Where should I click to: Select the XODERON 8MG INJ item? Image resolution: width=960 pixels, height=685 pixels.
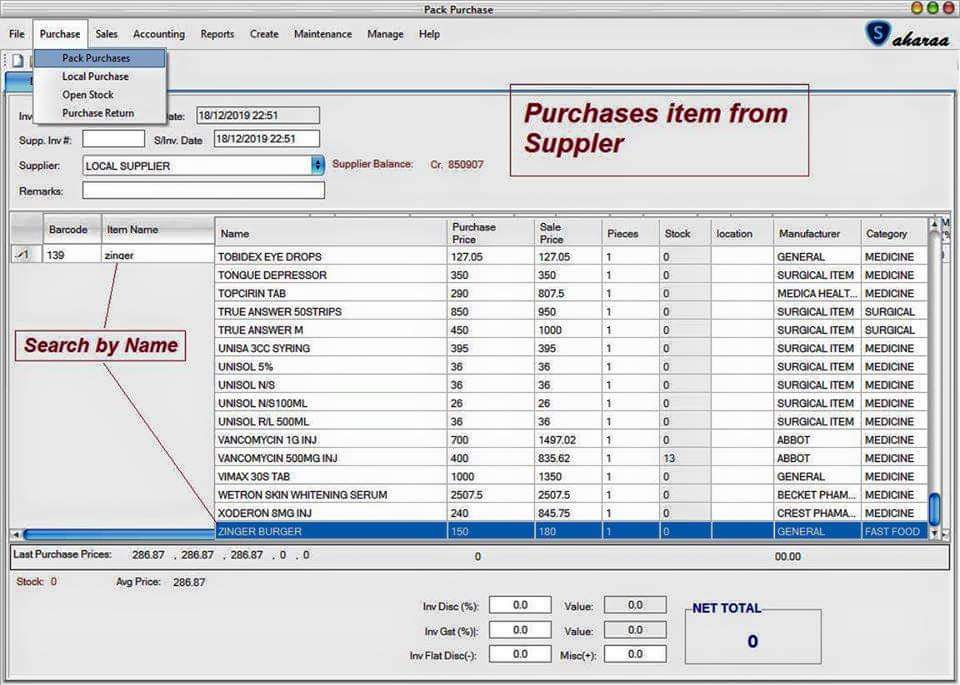tap(572, 513)
